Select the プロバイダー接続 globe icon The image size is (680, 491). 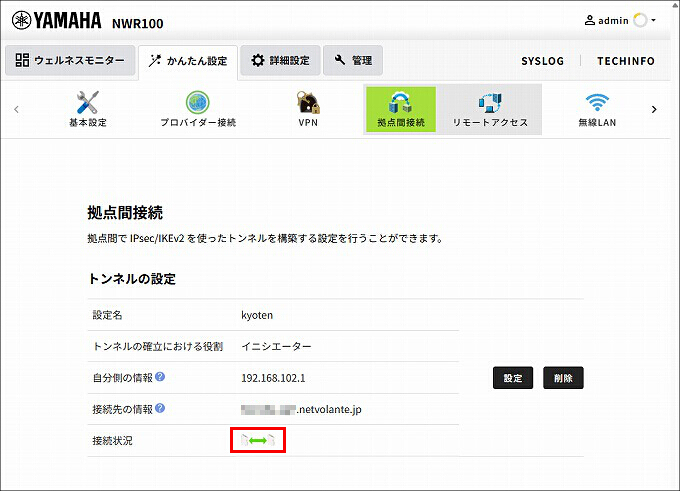pyautogui.click(x=198, y=103)
